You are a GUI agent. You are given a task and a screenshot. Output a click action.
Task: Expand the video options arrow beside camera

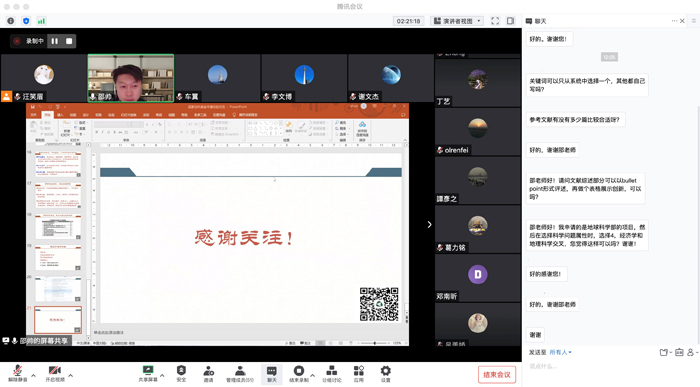pyautogui.click(x=71, y=375)
